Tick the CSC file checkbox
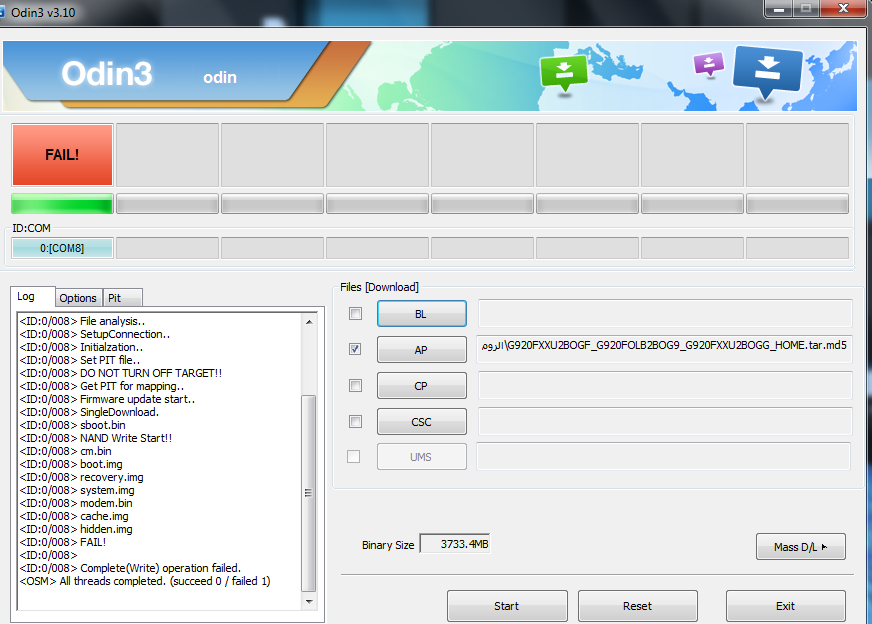The width and height of the screenshot is (872, 624). [x=355, y=422]
